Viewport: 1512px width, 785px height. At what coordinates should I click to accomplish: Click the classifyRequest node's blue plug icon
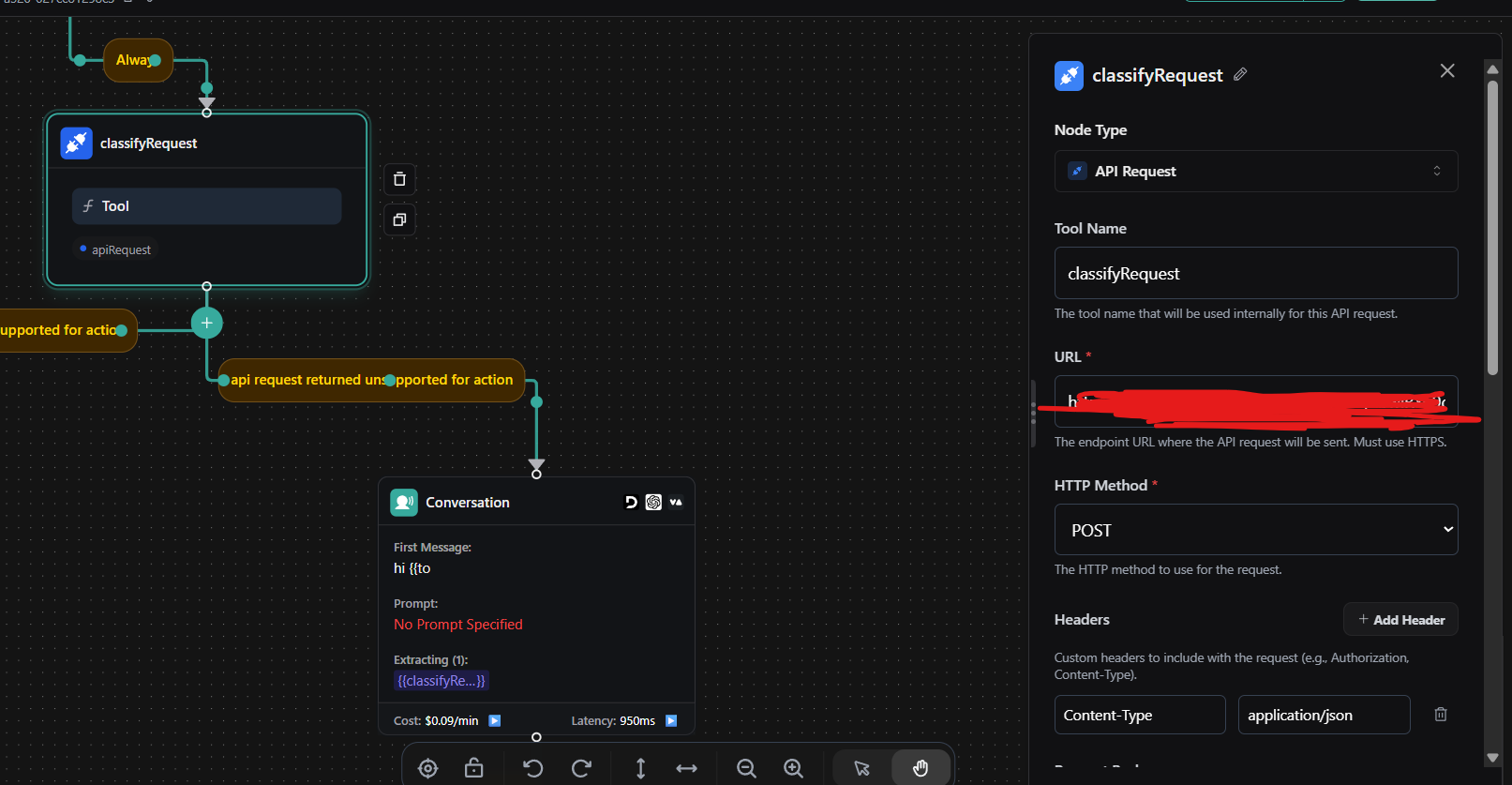[77, 143]
